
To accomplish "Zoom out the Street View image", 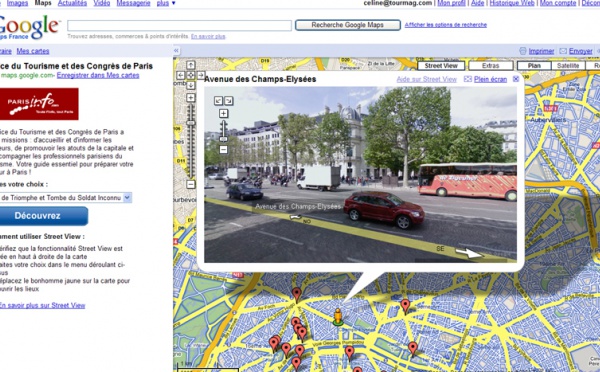I will coord(223,150).
